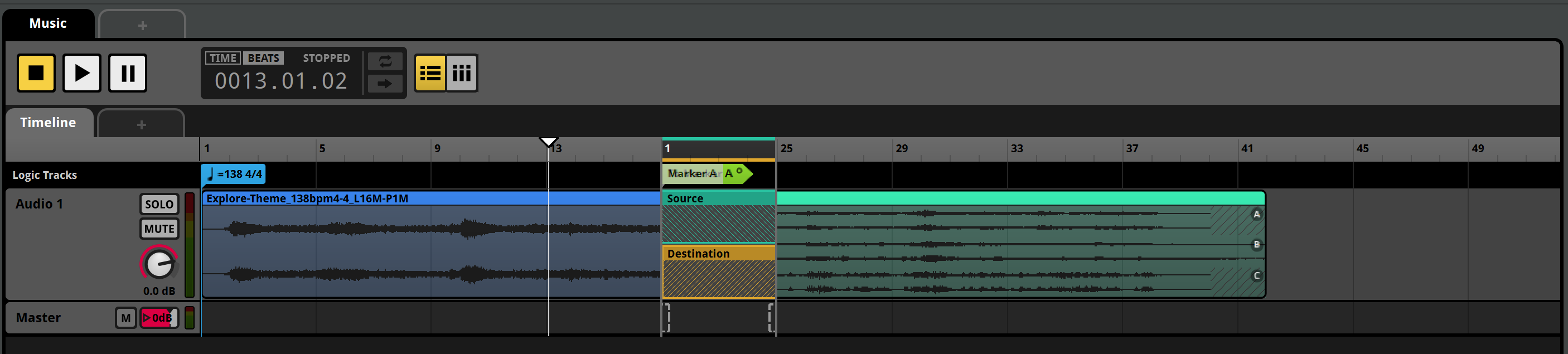Select the list view icon
This screenshot has width=1568, height=354.
click(430, 73)
